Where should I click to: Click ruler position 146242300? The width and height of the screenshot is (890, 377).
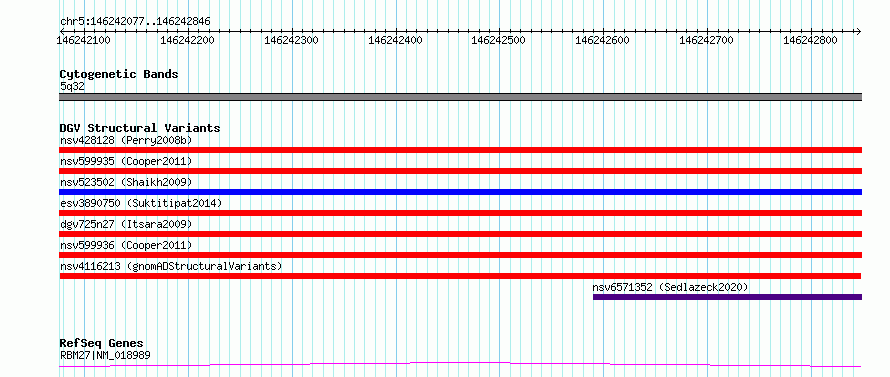click(291, 40)
